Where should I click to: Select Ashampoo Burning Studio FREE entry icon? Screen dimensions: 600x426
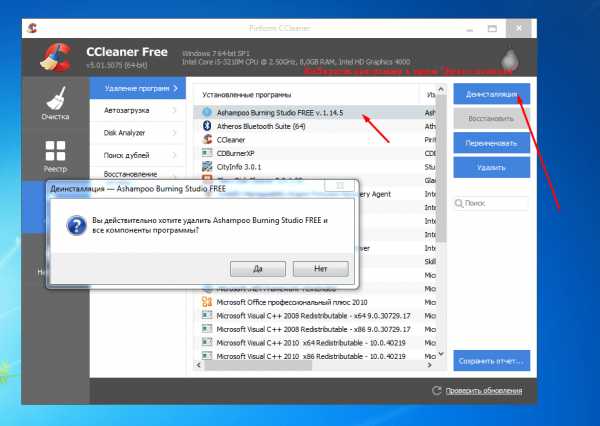click(x=207, y=113)
